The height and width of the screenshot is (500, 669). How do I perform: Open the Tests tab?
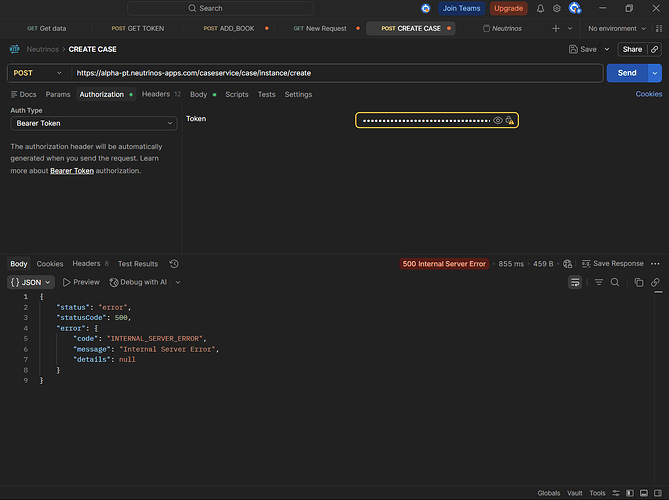266,94
